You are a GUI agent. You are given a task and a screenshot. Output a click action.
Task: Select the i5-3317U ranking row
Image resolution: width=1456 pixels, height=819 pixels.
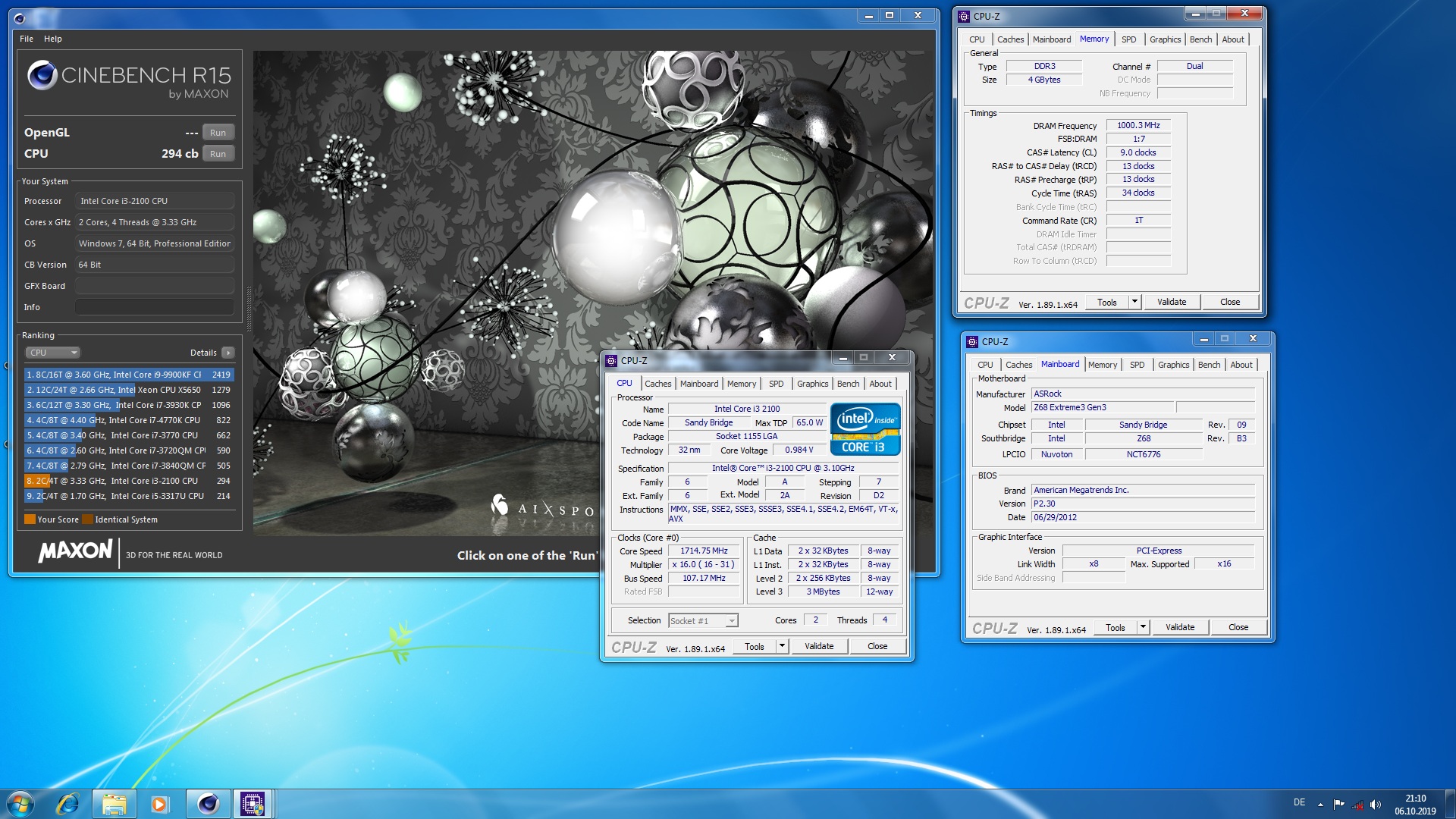[129, 496]
